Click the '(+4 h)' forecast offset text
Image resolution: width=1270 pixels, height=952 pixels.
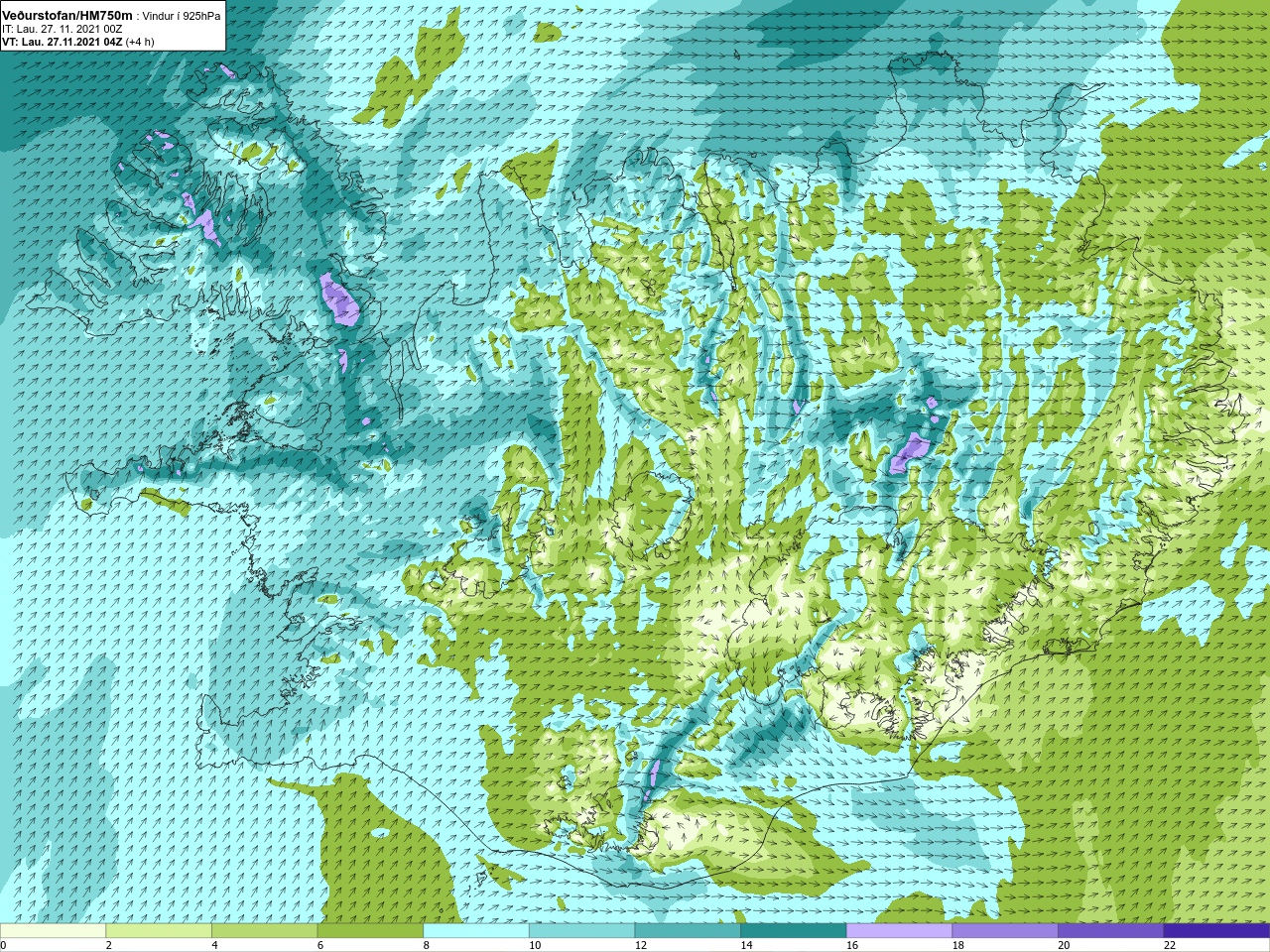pos(139,43)
